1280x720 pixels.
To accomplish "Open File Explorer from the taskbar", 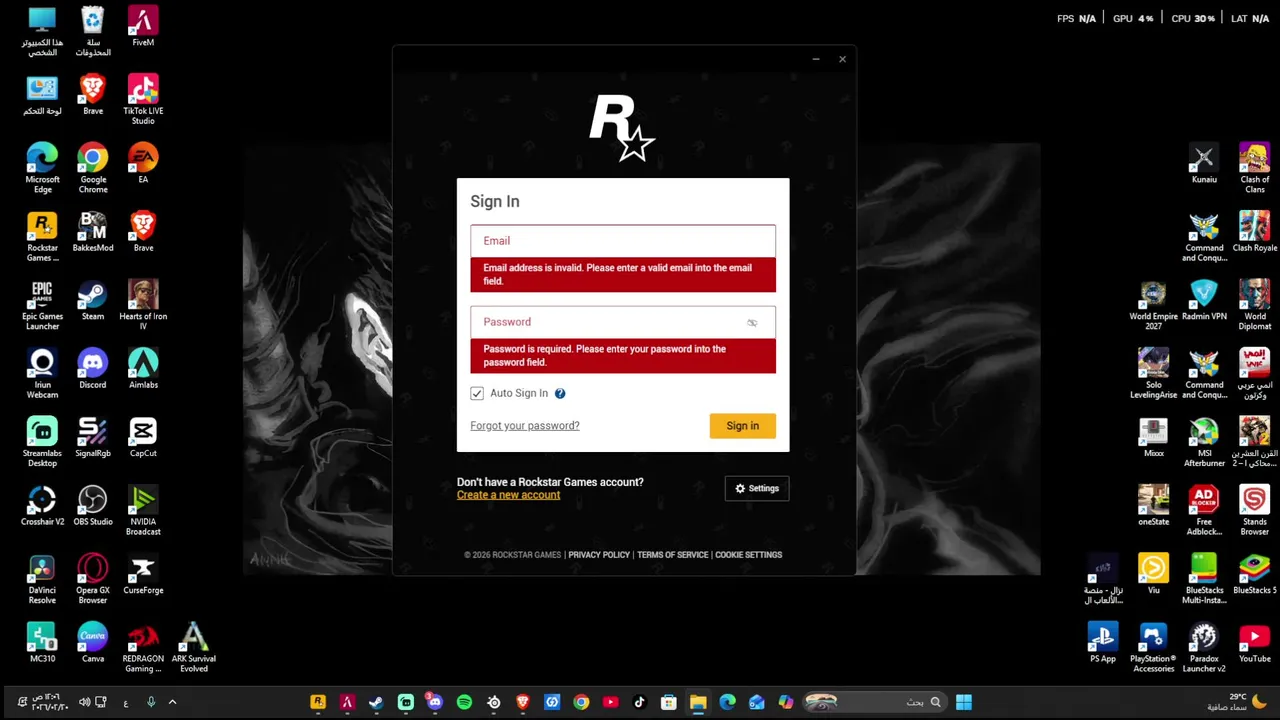I will point(698,702).
